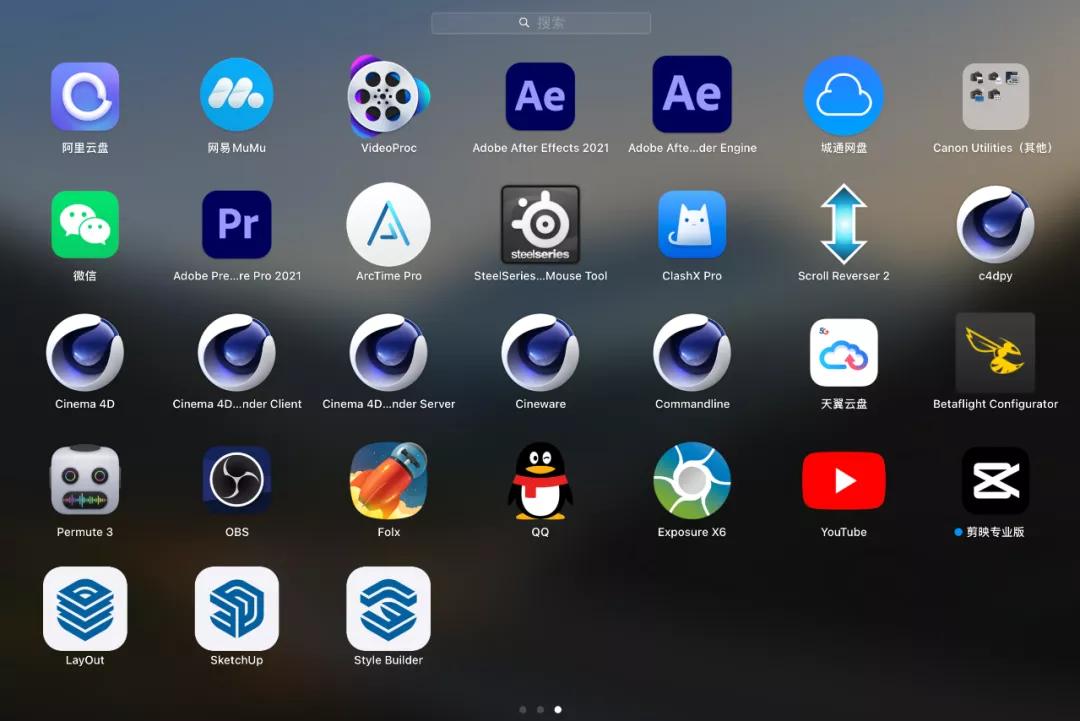The height and width of the screenshot is (721, 1080).
Task: Open Permute 3
Action: (x=85, y=480)
